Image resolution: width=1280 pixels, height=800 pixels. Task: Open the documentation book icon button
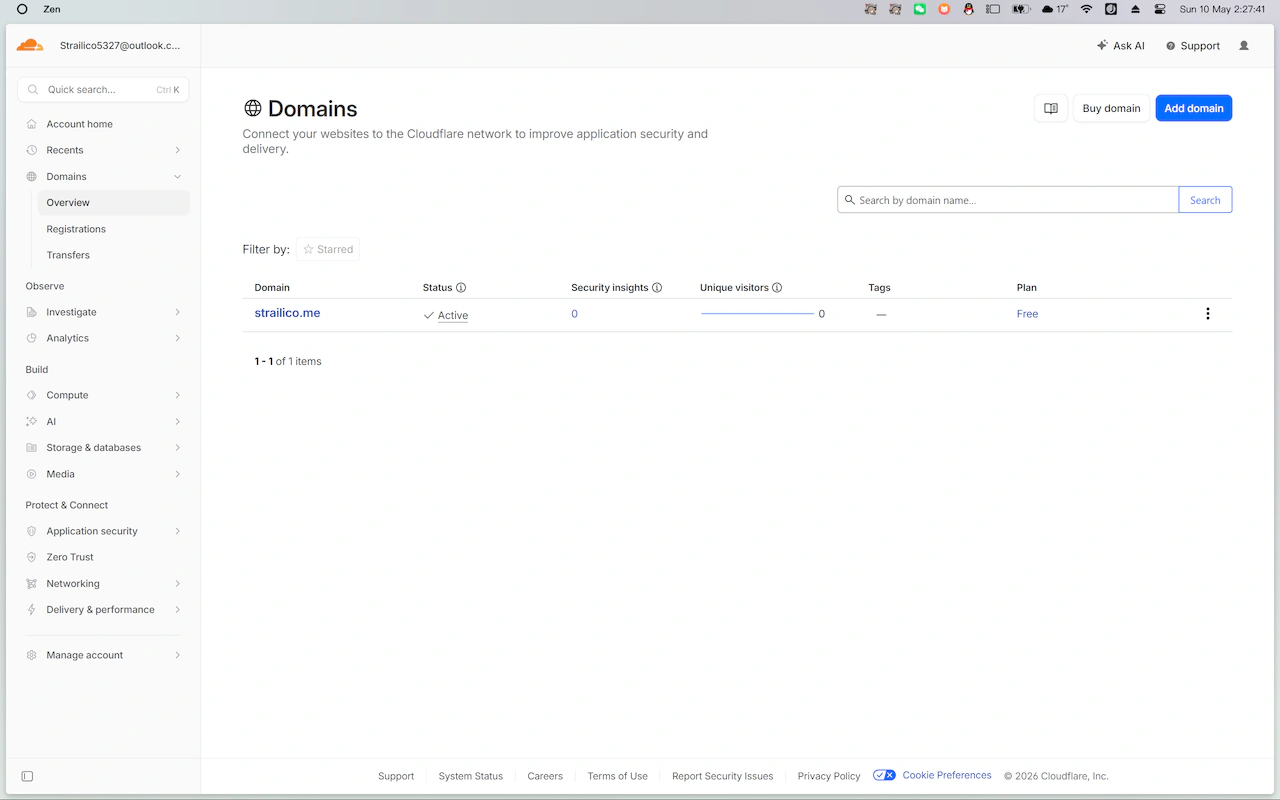(x=1051, y=108)
